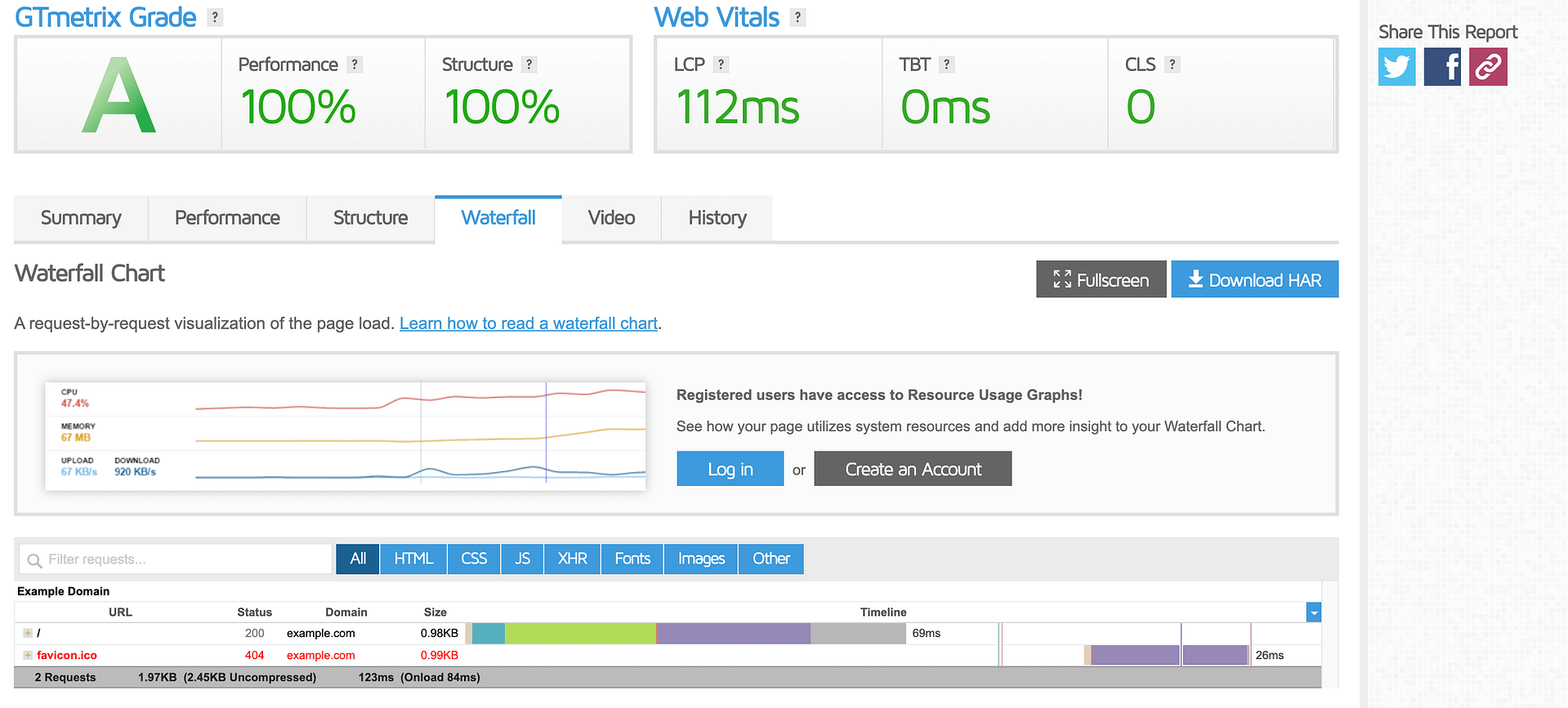Click the 0.99KB size cell
Image resolution: width=1568 pixels, height=708 pixels.
coord(440,655)
